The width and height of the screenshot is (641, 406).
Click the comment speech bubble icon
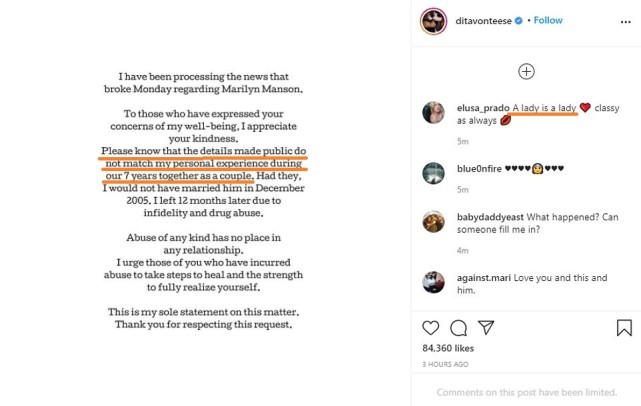(458, 328)
